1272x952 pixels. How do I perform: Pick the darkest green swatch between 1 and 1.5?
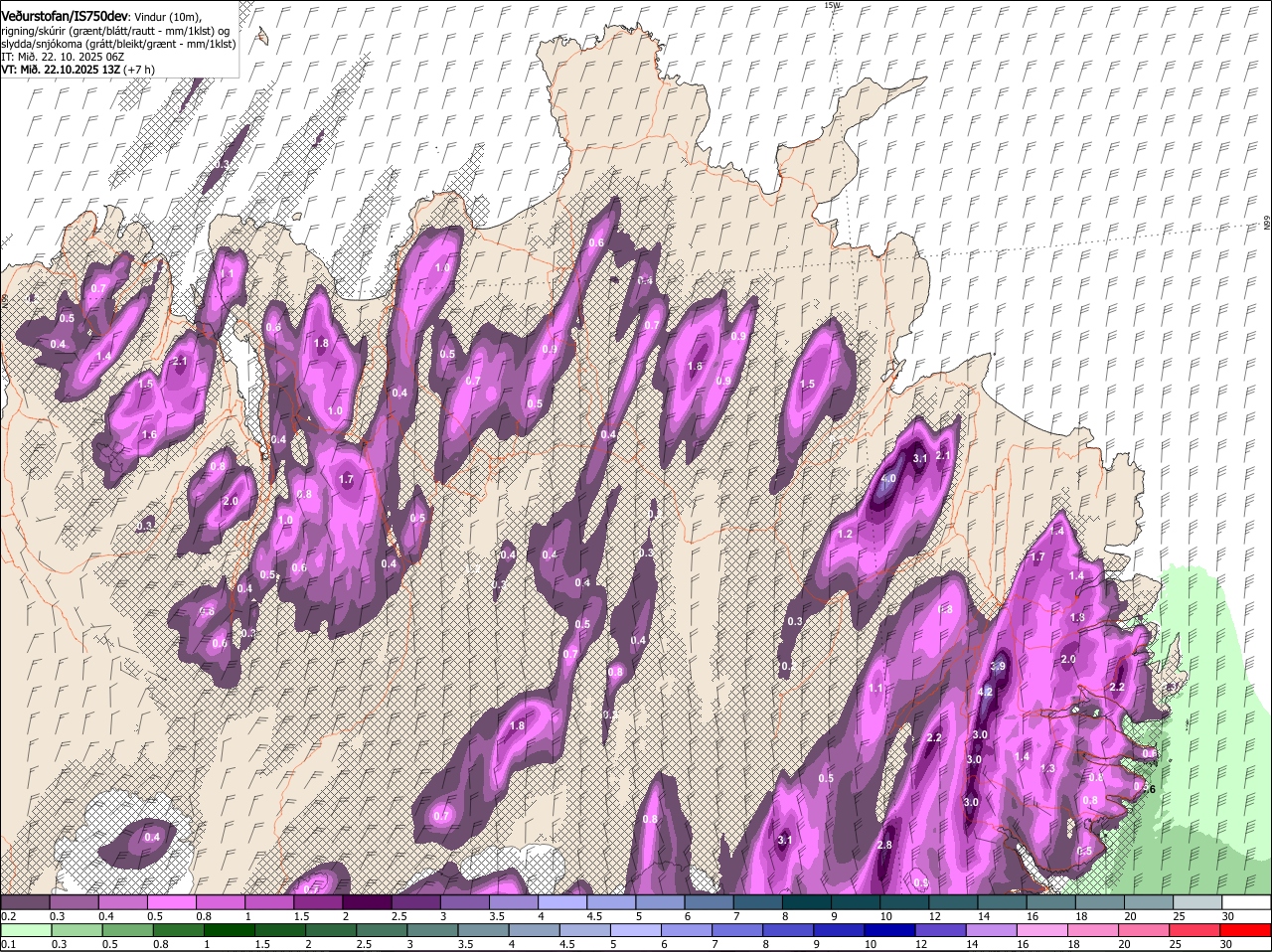(231, 931)
